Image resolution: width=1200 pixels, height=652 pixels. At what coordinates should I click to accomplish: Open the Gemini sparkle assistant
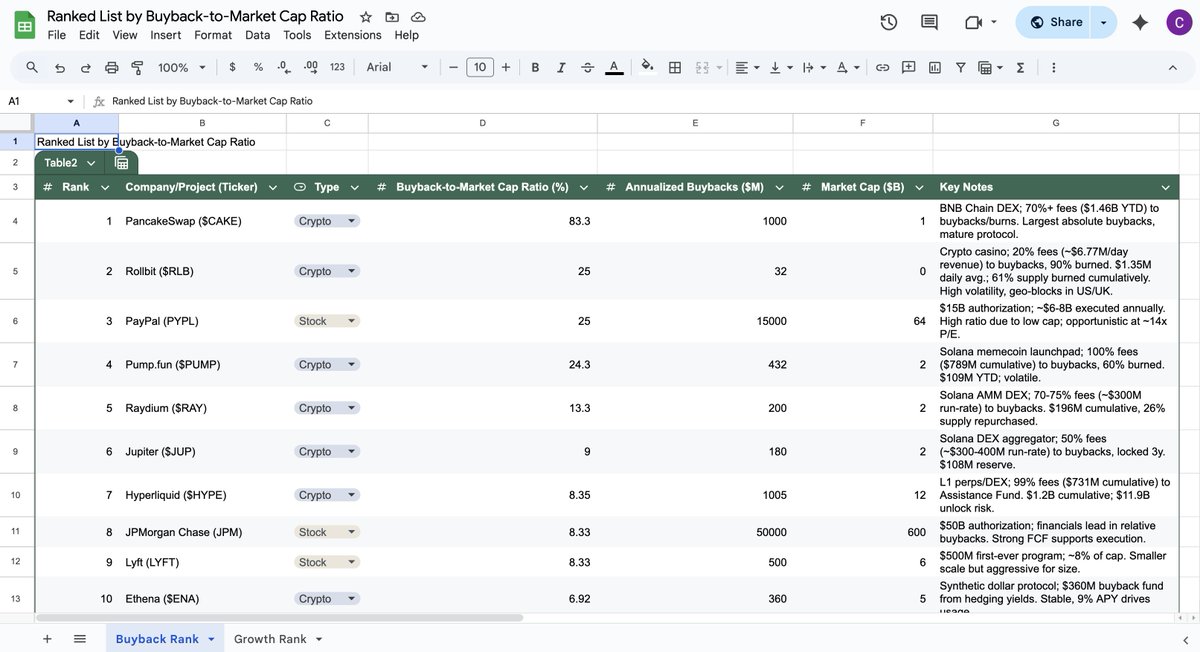(1139, 22)
